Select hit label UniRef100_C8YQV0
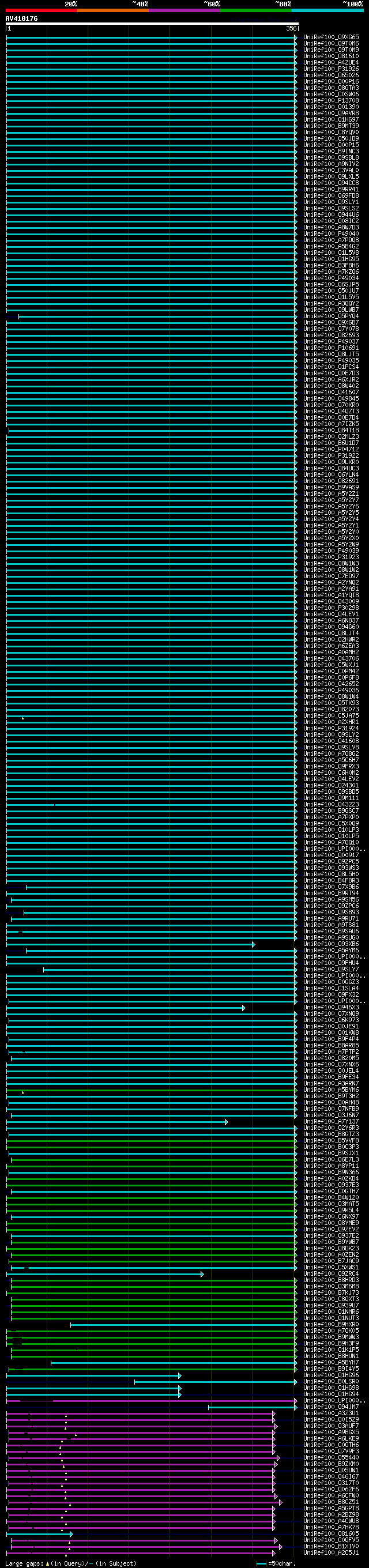This screenshot has height=1568, width=369. coord(332,132)
